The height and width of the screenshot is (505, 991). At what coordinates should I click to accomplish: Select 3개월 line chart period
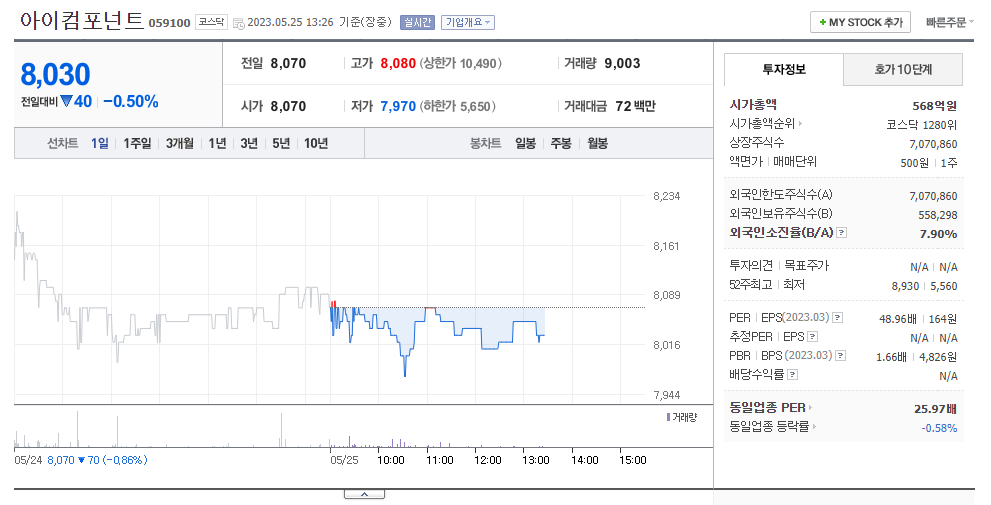pyautogui.click(x=179, y=143)
